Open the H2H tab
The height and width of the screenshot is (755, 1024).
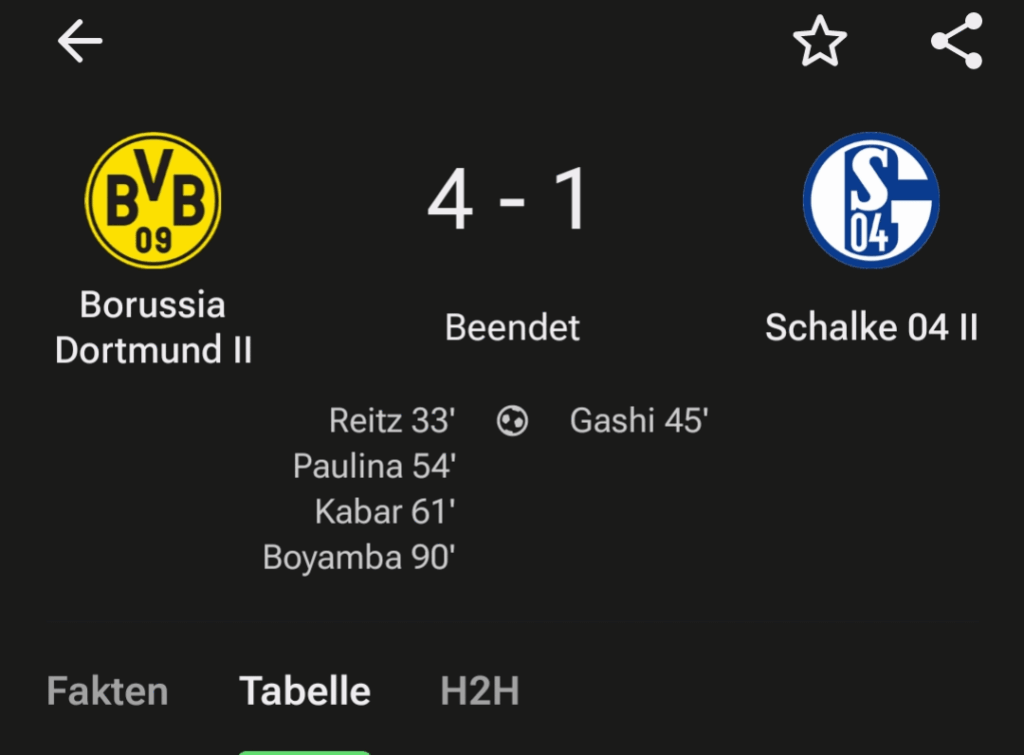click(479, 691)
